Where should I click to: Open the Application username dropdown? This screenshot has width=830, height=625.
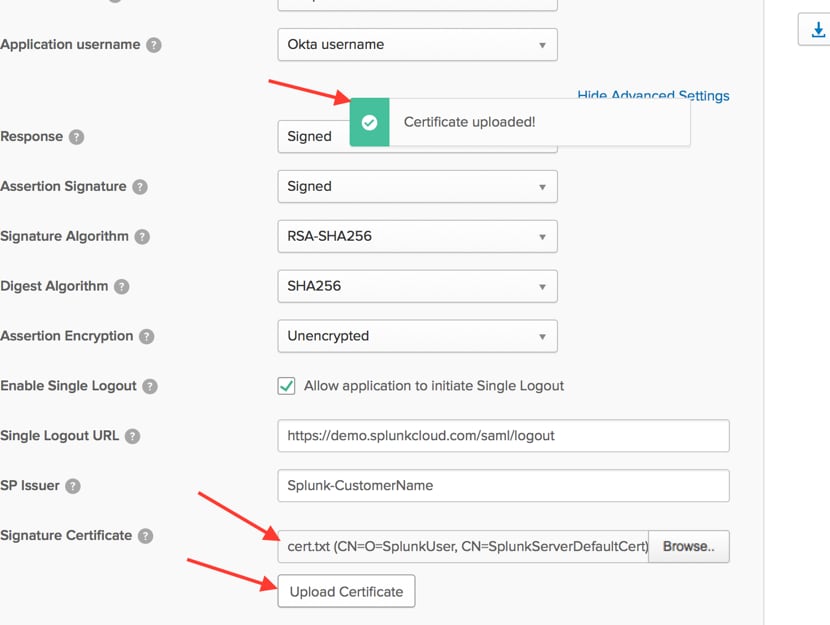click(x=416, y=45)
